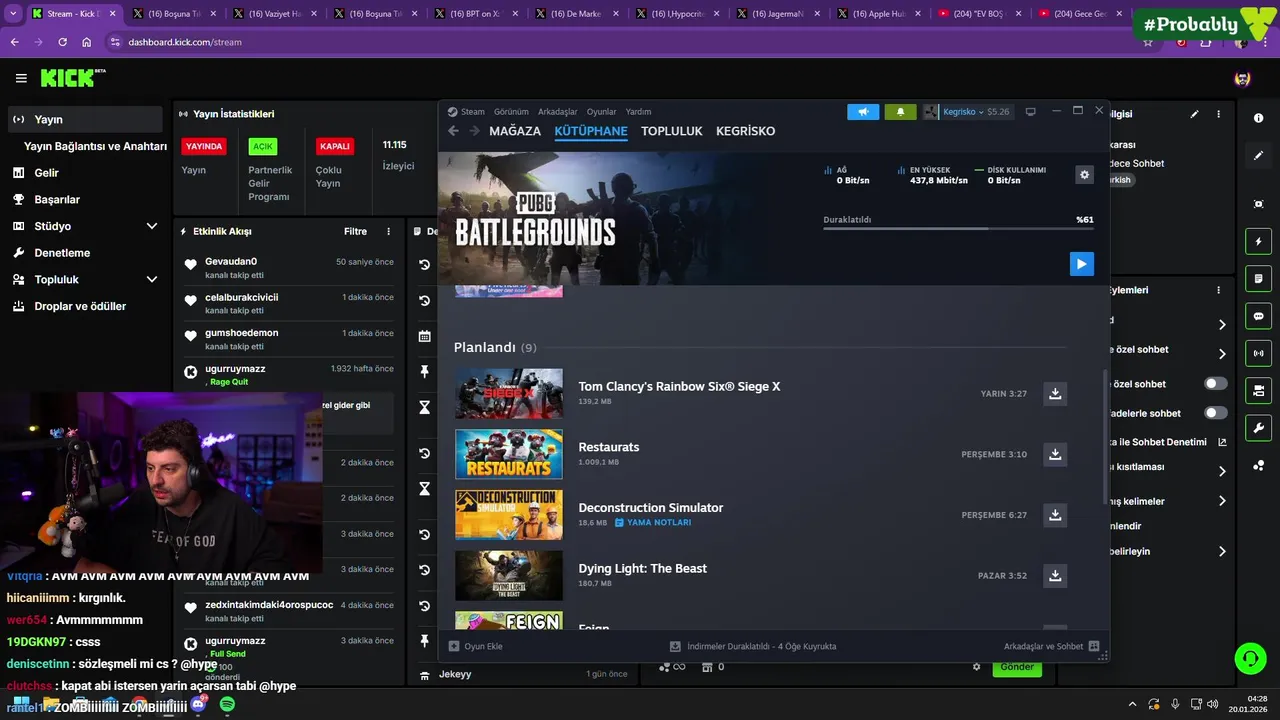Click the Restaurats game thumbnail

509,454
